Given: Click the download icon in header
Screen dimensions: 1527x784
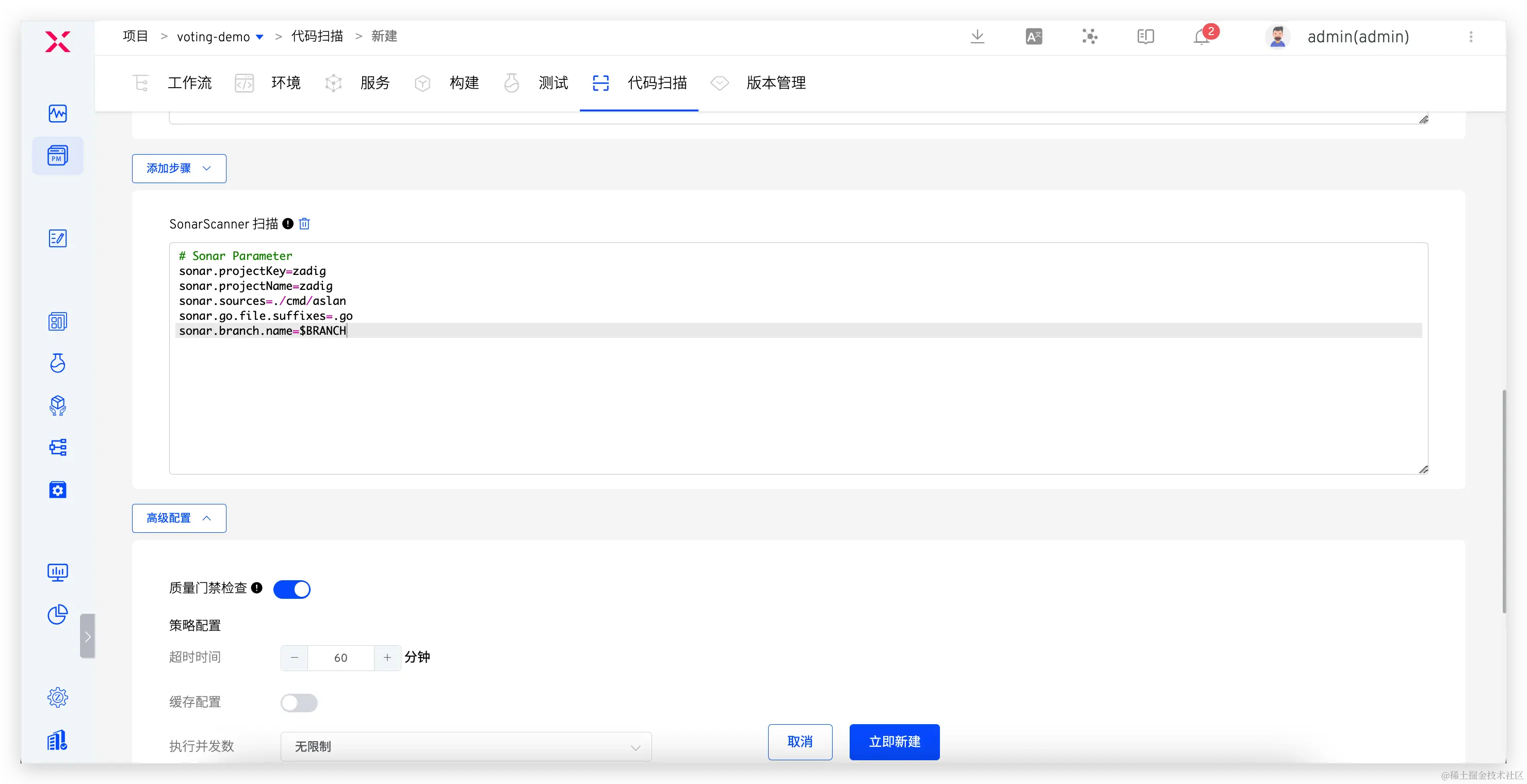Looking at the screenshot, I should pos(978,37).
